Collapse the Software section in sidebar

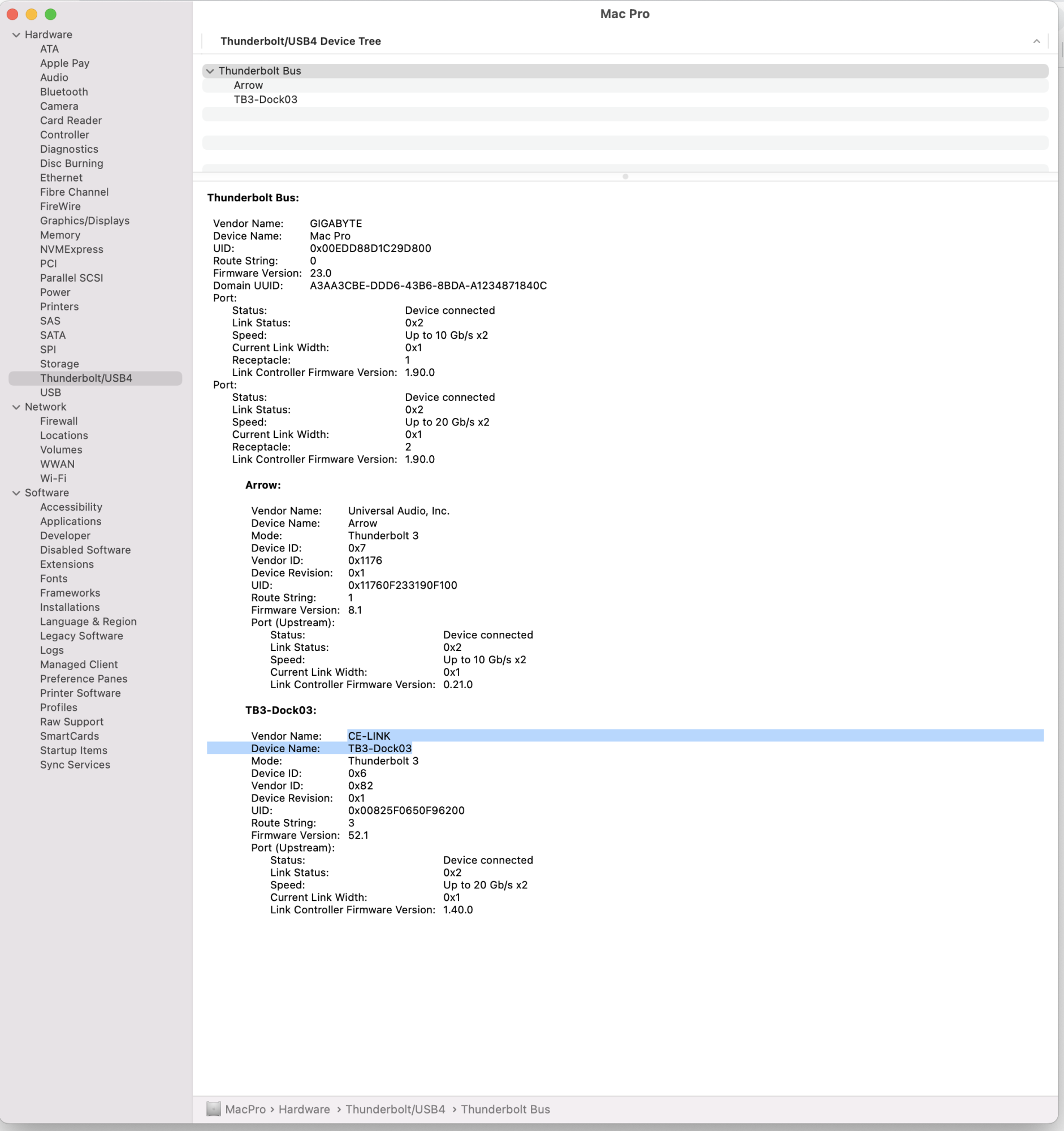click(x=16, y=493)
